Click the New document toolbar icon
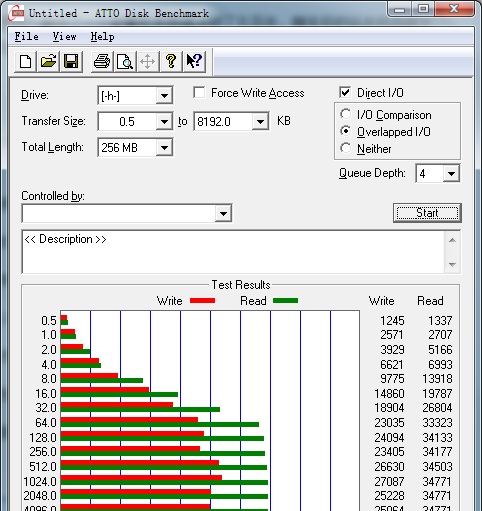482x511 pixels. coord(25,61)
